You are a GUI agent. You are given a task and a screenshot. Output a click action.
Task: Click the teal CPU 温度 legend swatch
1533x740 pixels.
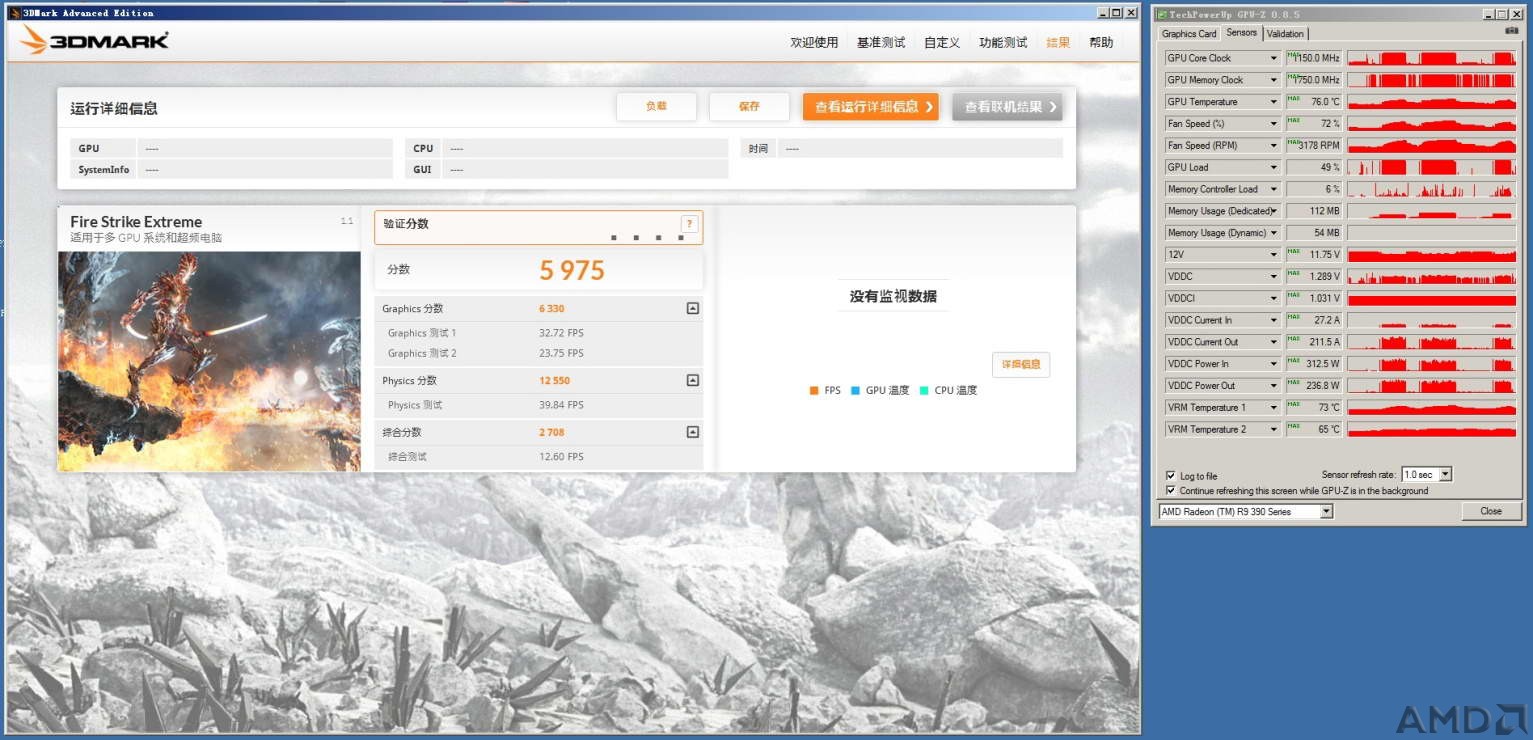924,391
